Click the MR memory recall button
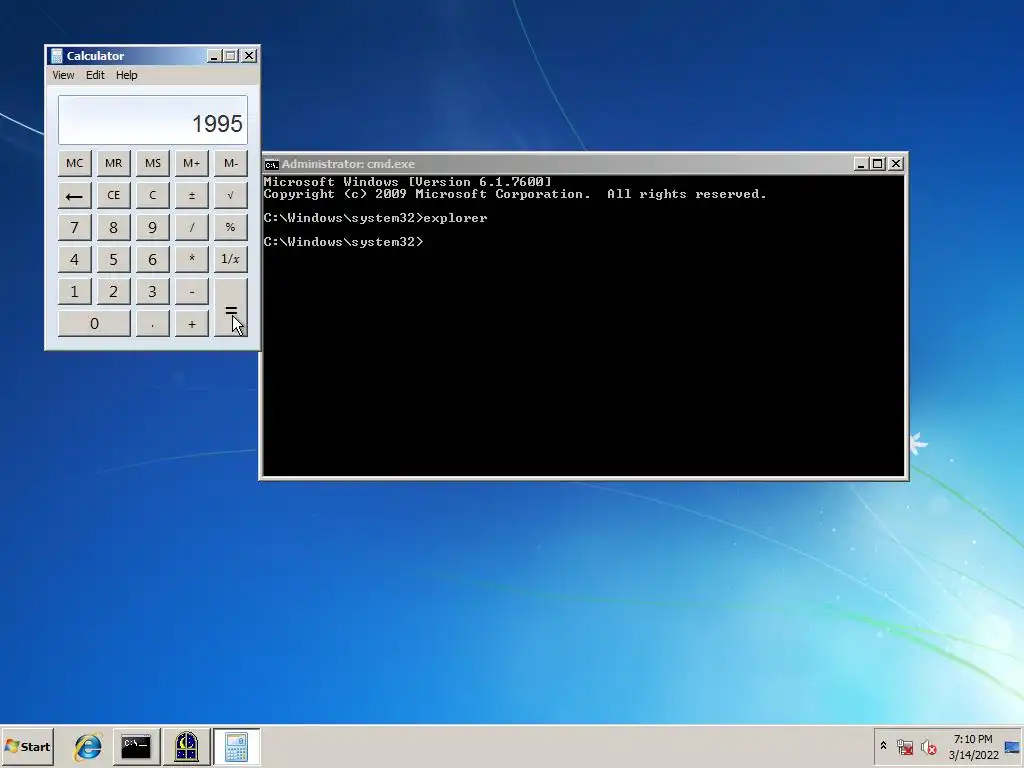 pyautogui.click(x=114, y=163)
